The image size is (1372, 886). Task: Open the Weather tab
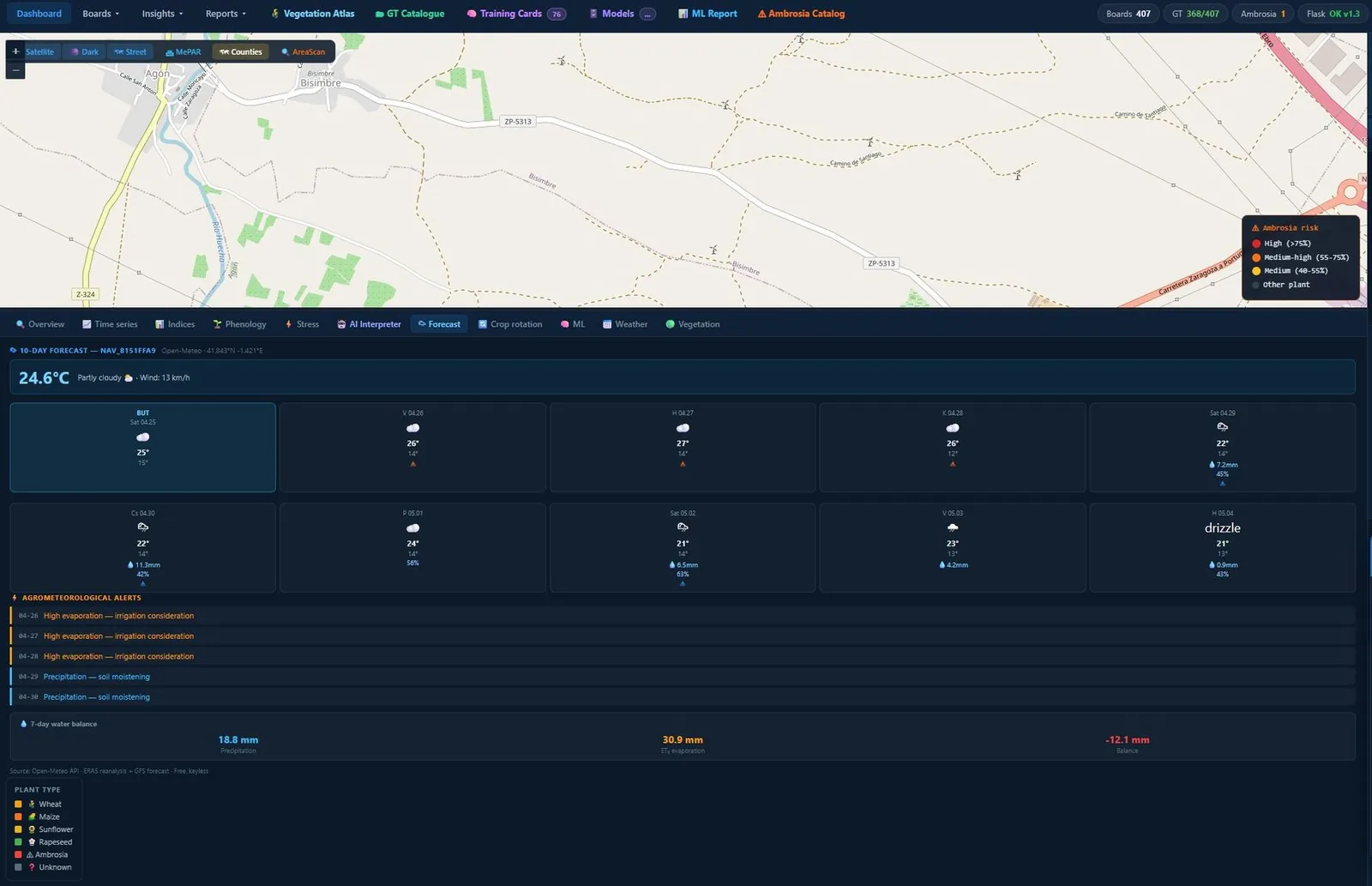[625, 324]
